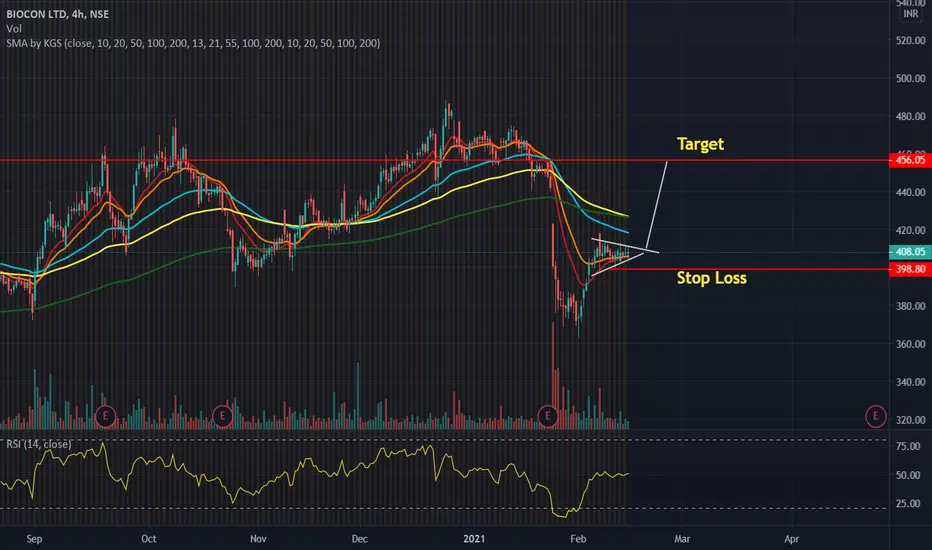Image resolution: width=932 pixels, height=550 pixels.
Task: Click the 2021 label on time axis
Action: 474,539
